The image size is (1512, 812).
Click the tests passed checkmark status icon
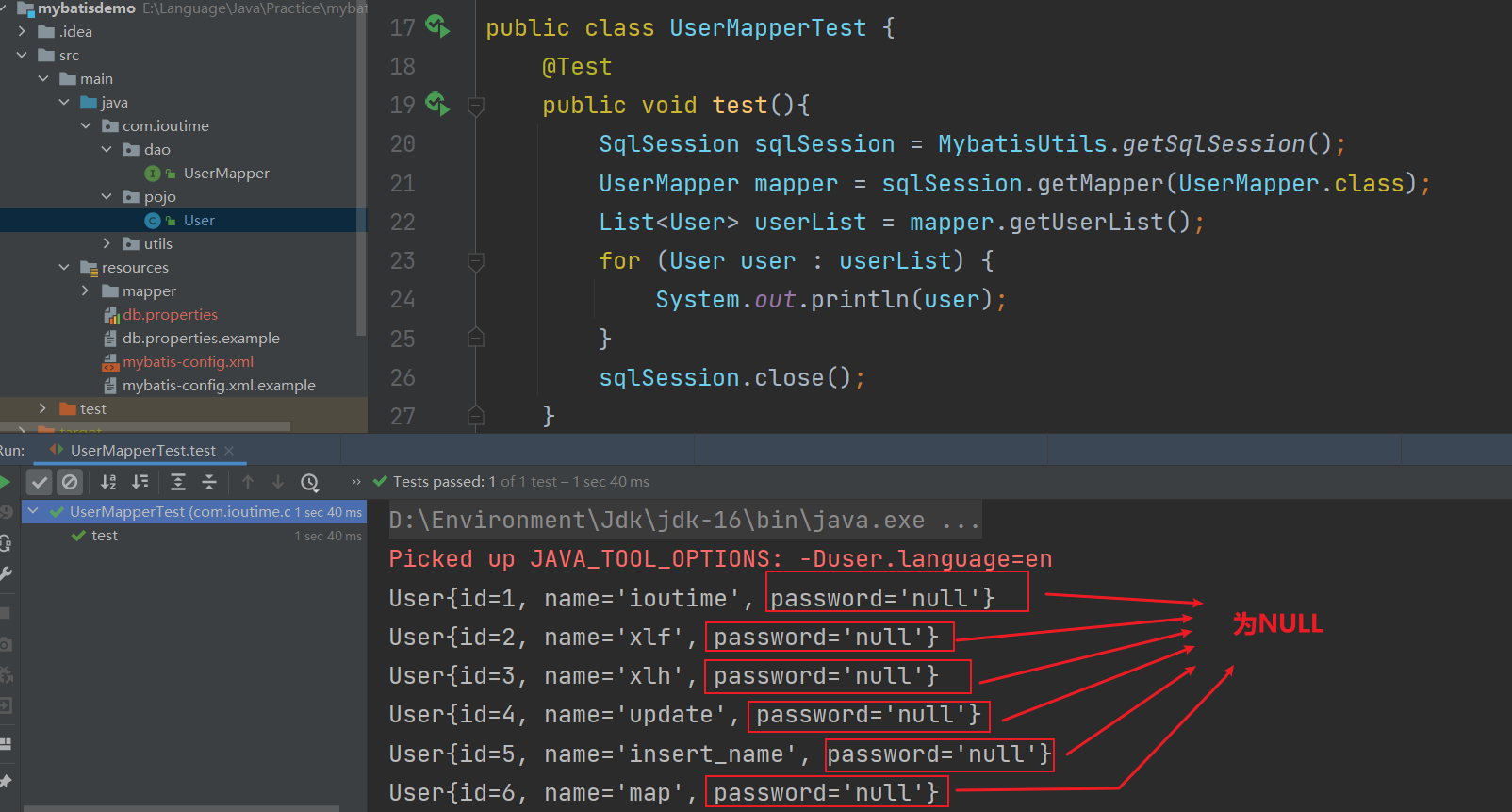tap(381, 482)
